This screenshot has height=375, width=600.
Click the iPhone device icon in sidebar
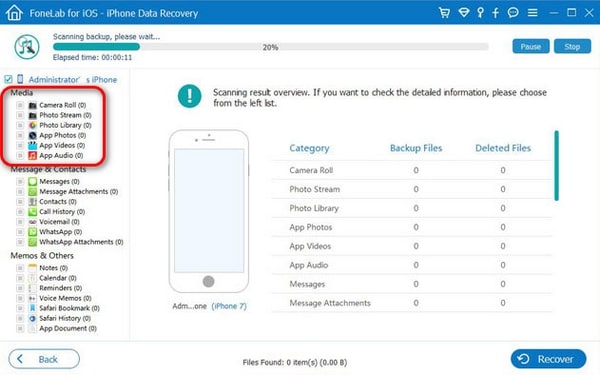click(x=20, y=79)
